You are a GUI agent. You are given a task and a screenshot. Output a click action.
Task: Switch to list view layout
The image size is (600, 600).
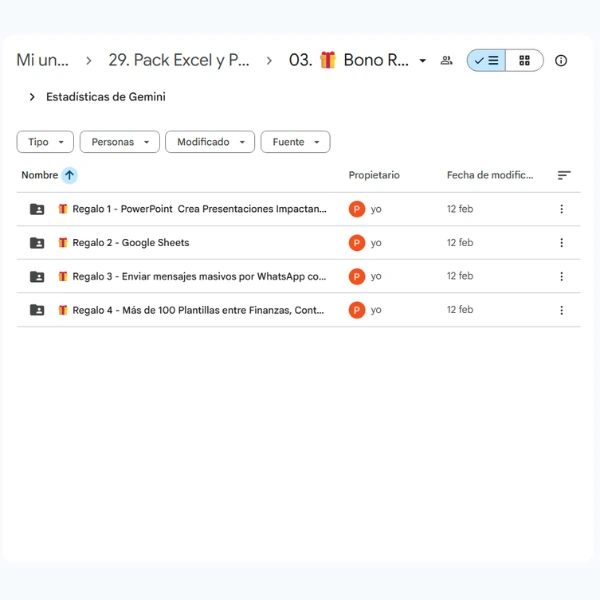tap(486, 60)
